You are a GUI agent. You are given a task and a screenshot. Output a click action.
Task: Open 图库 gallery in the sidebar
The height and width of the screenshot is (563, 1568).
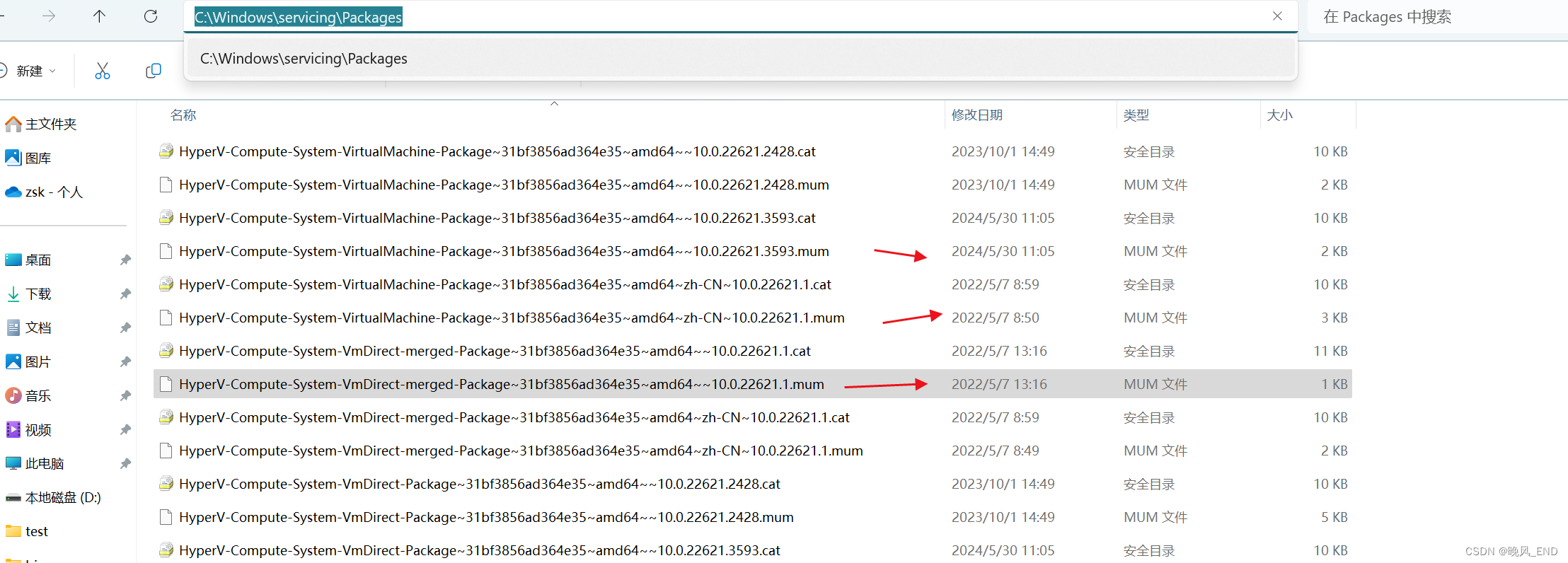(x=30, y=158)
